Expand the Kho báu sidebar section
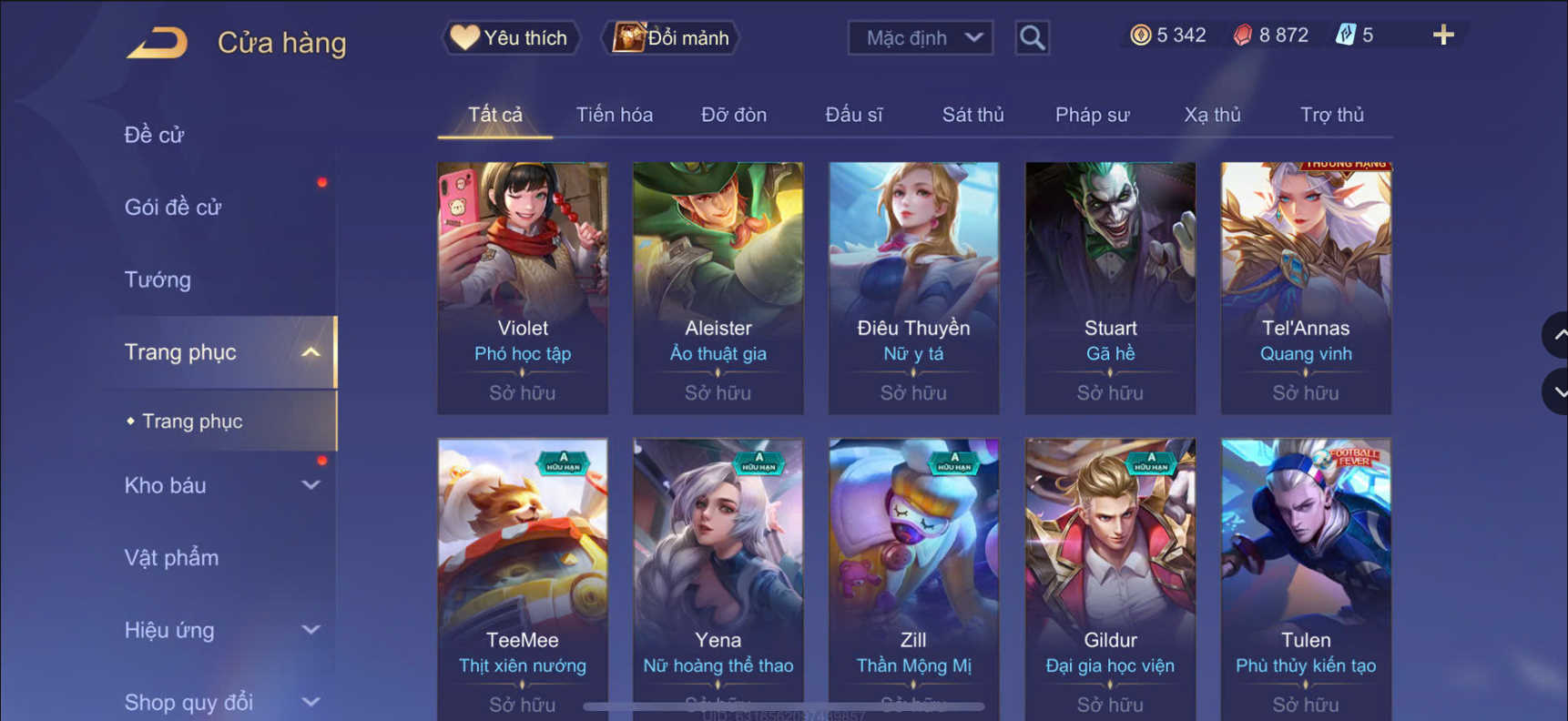 [x=311, y=485]
